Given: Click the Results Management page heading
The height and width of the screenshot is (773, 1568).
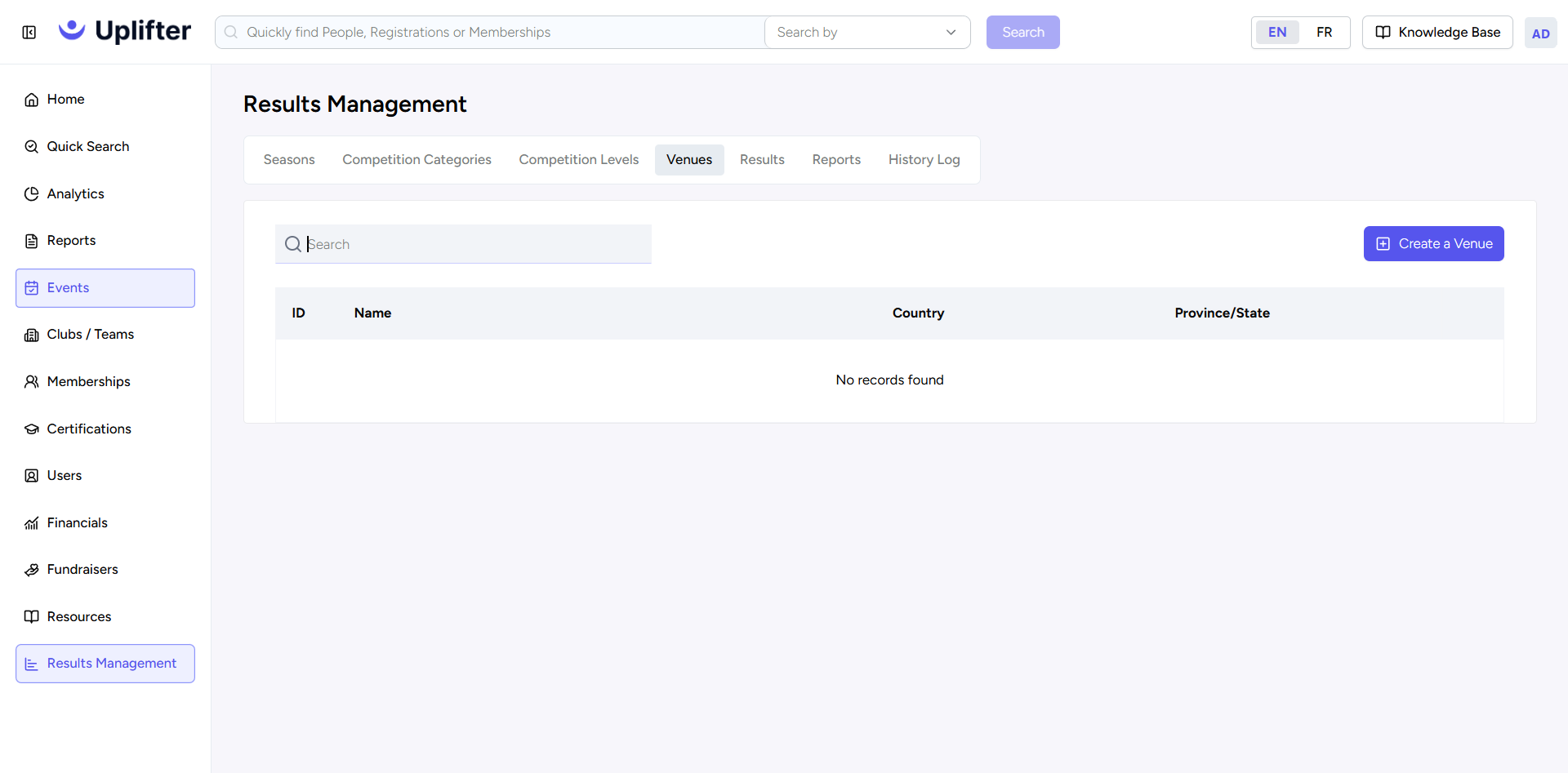Looking at the screenshot, I should coord(355,104).
